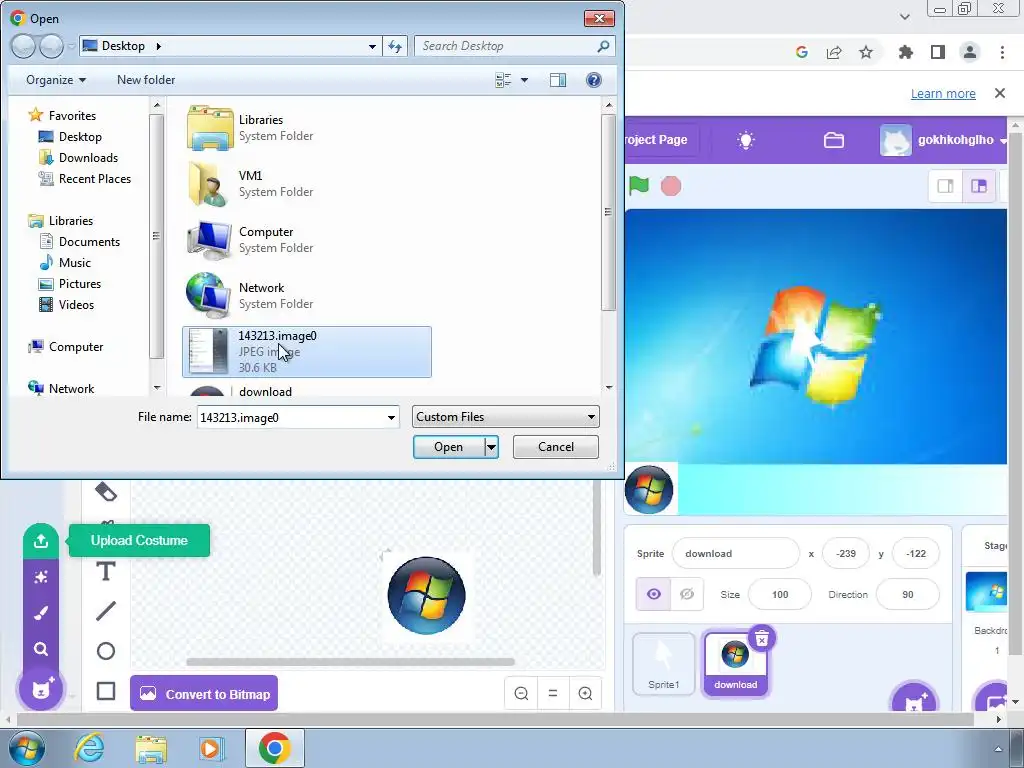Open the File name history dropdown
The width and height of the screenshot is (1024, 768).
[391, 417]
